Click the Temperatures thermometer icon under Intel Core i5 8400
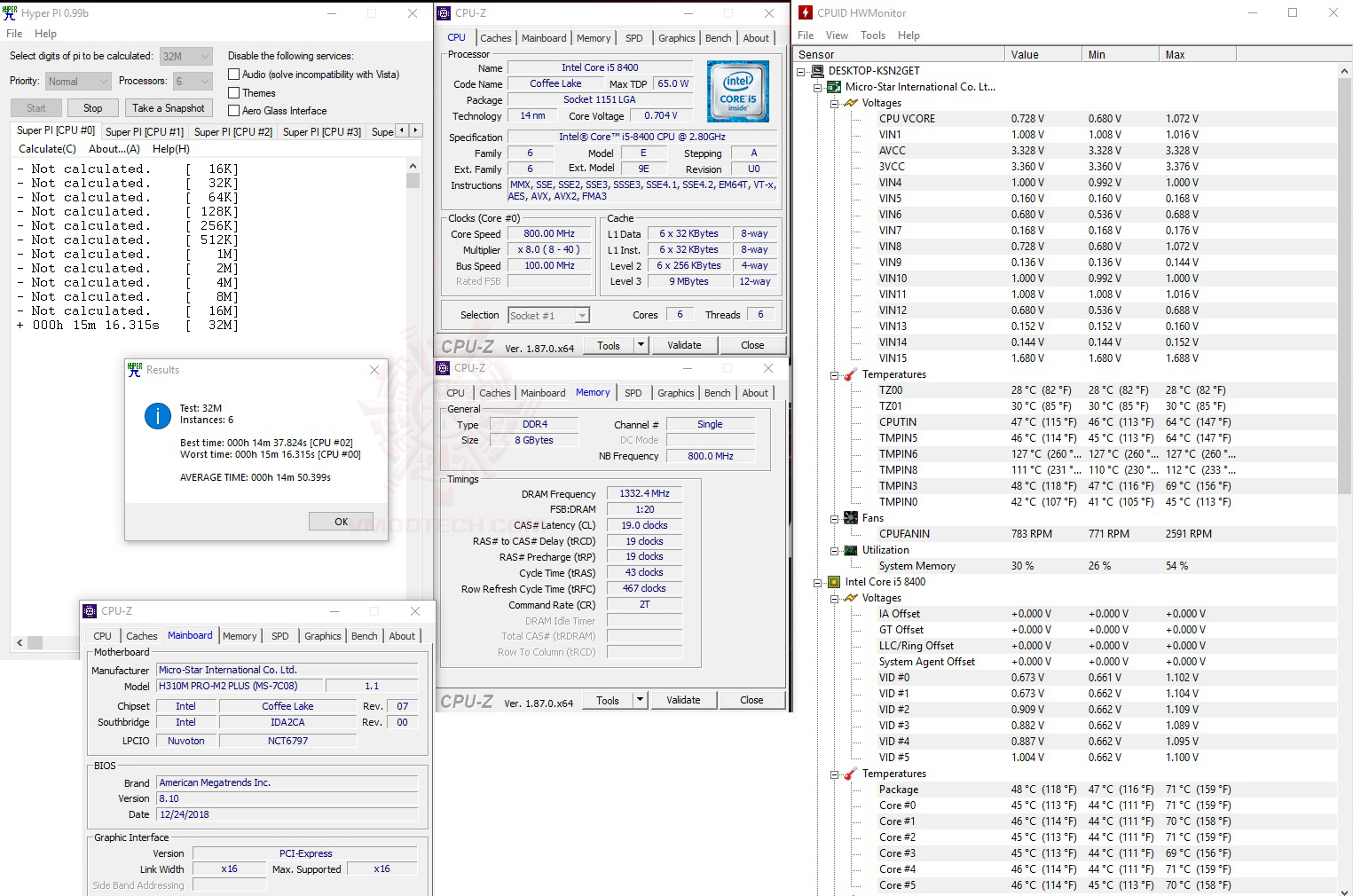Image resolution: width=1353 pixels, height=896 pixels. 851,774
